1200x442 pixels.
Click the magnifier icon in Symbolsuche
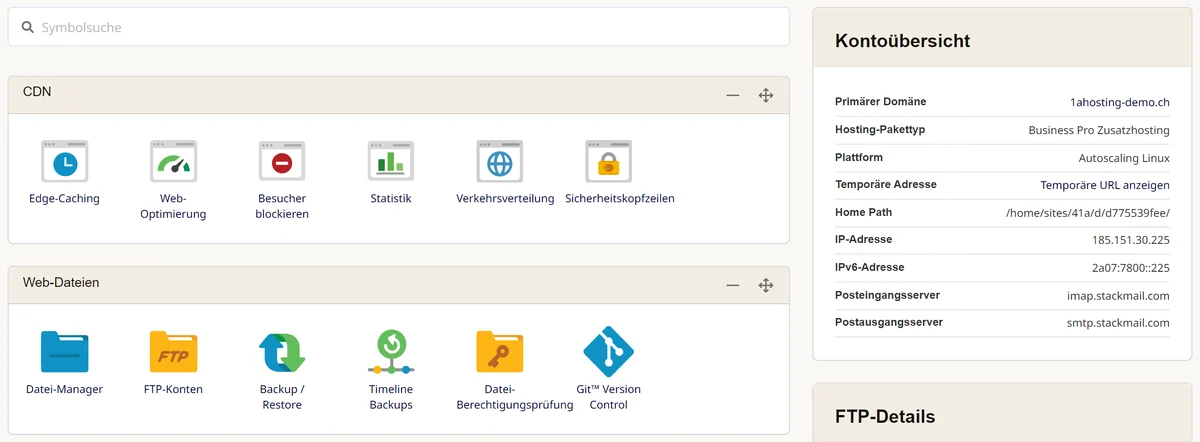28,28
